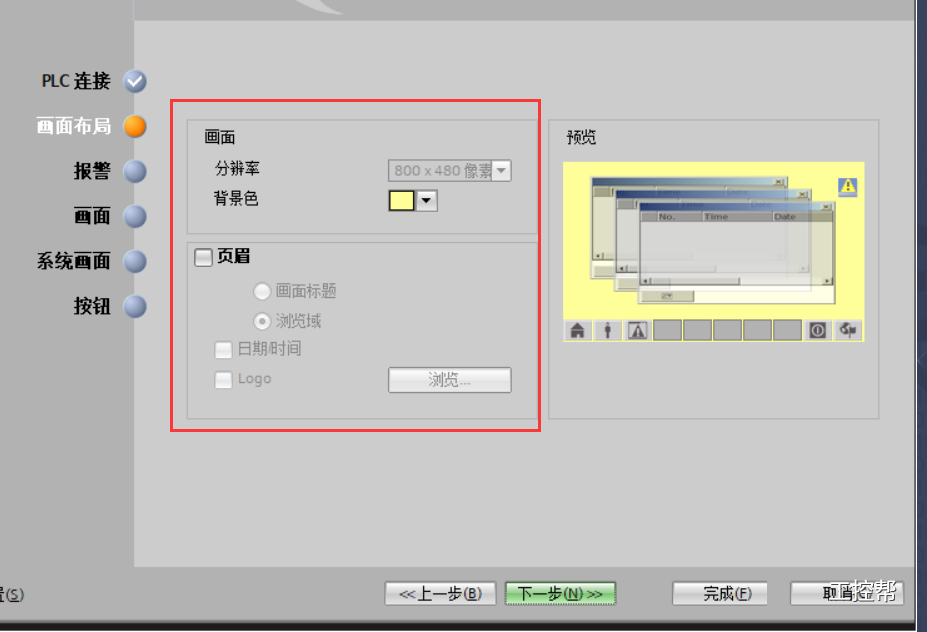This screenshot has height=632, width=927.
Task: Select the 画面 step circle in sidebar
Action: [135, 216]
